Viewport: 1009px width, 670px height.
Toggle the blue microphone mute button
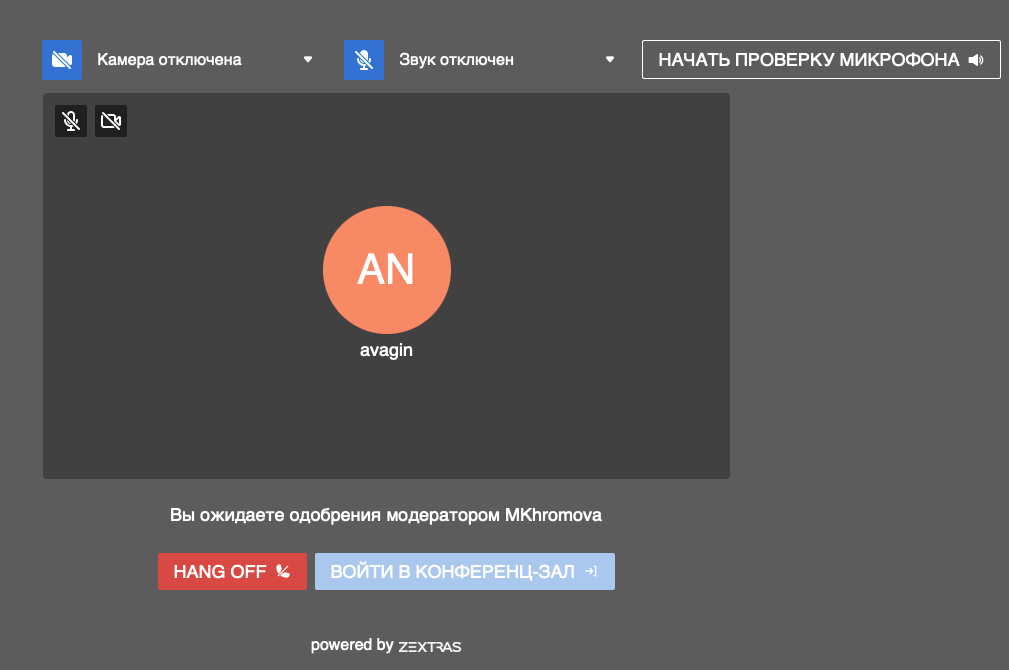tap(364, 60)
